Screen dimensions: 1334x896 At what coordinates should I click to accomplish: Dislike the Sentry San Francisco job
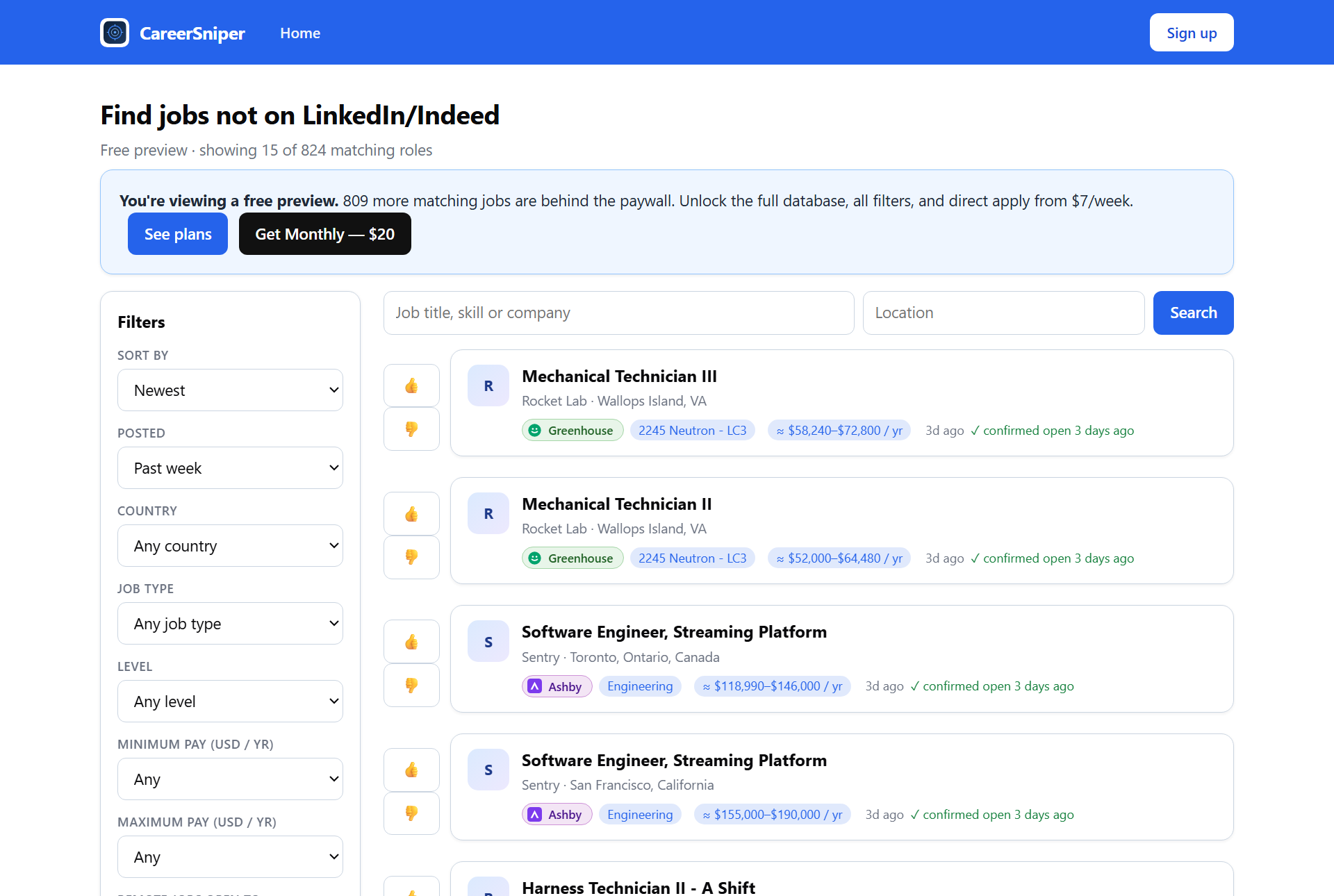[x=411, y=813]
